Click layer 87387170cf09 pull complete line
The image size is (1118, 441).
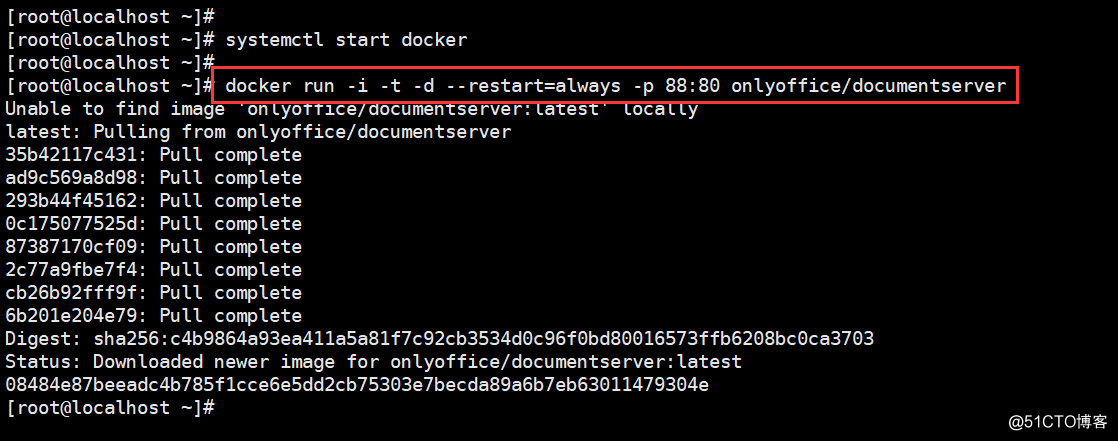[153, 247]
